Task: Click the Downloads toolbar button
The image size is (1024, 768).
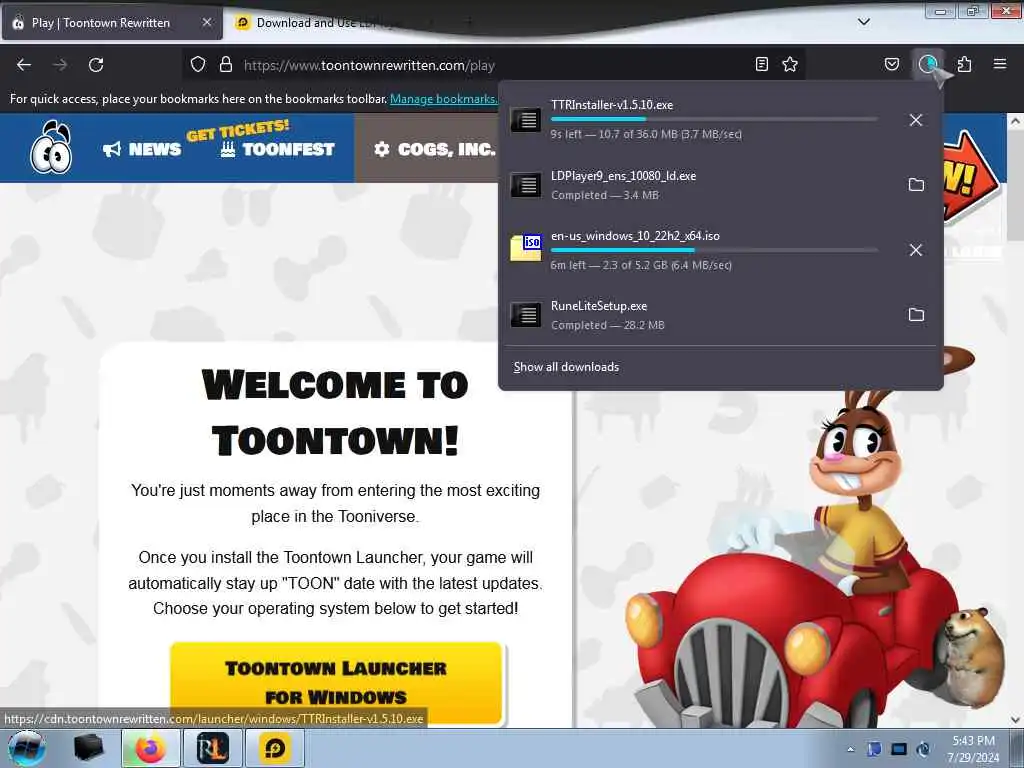Action: pyautogui.click(x=928, y=64)
